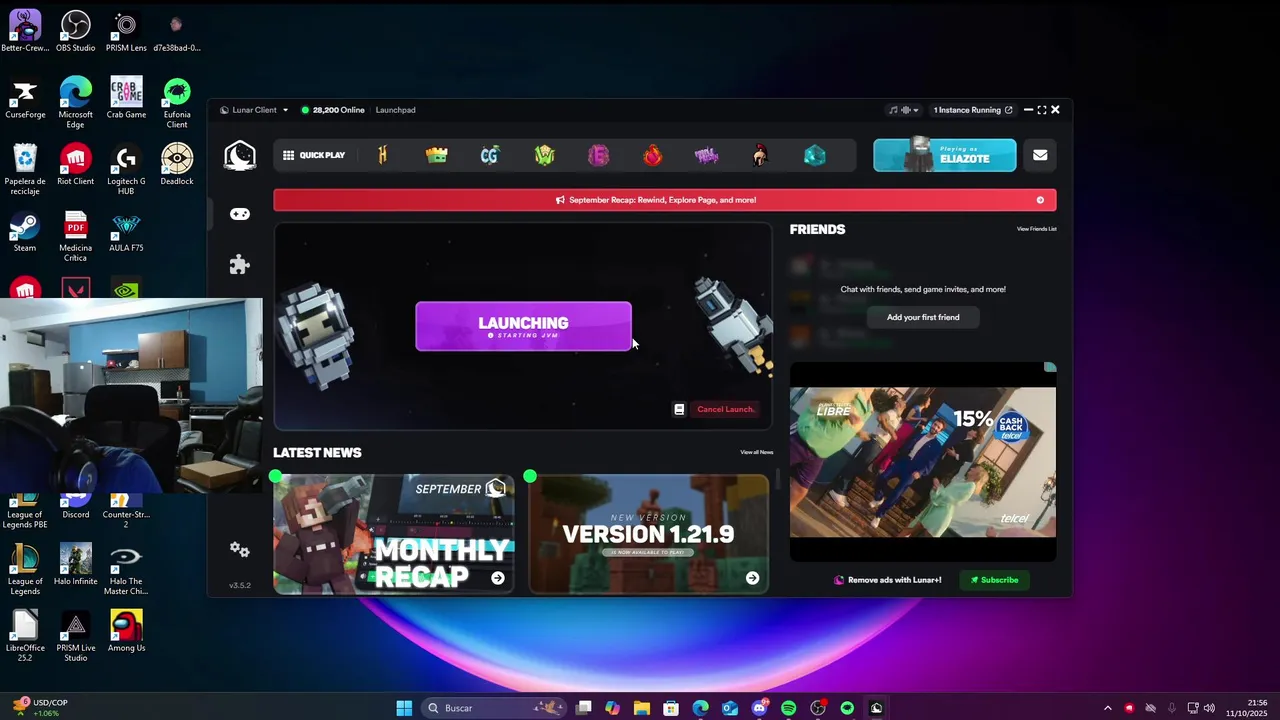Screen dimensions: 1280x720
Task: Click the 1 Instance Running indicator
Action: [972, 110]
